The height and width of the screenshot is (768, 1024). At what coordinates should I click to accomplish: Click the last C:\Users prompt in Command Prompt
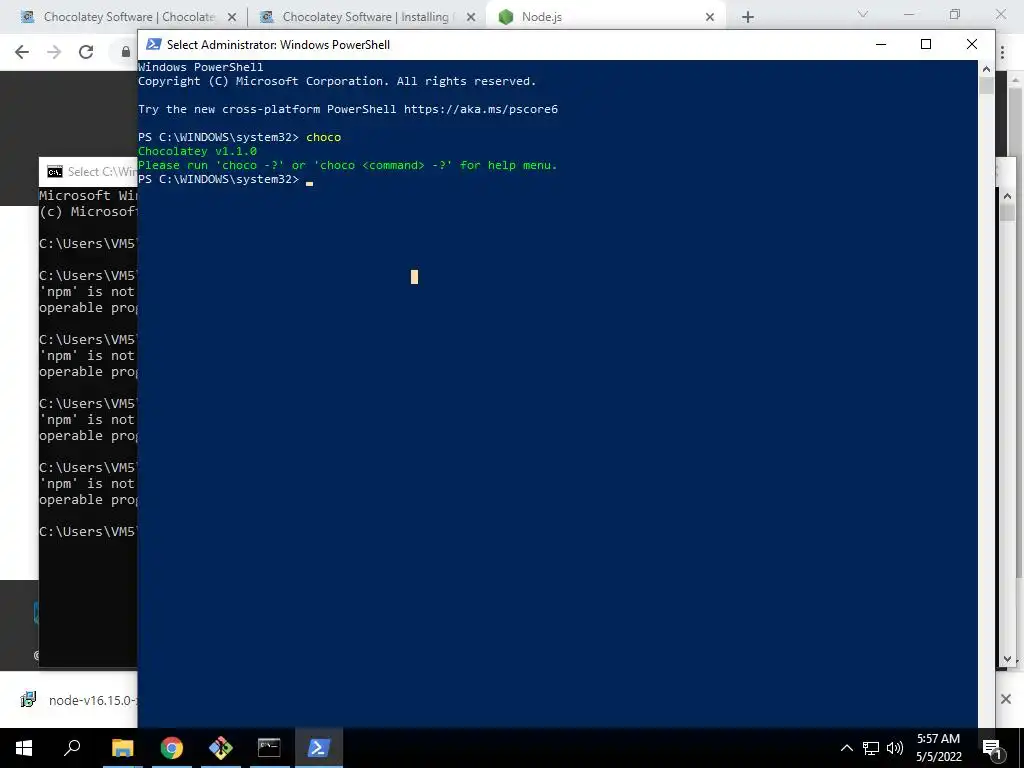(x=88, y=532)
